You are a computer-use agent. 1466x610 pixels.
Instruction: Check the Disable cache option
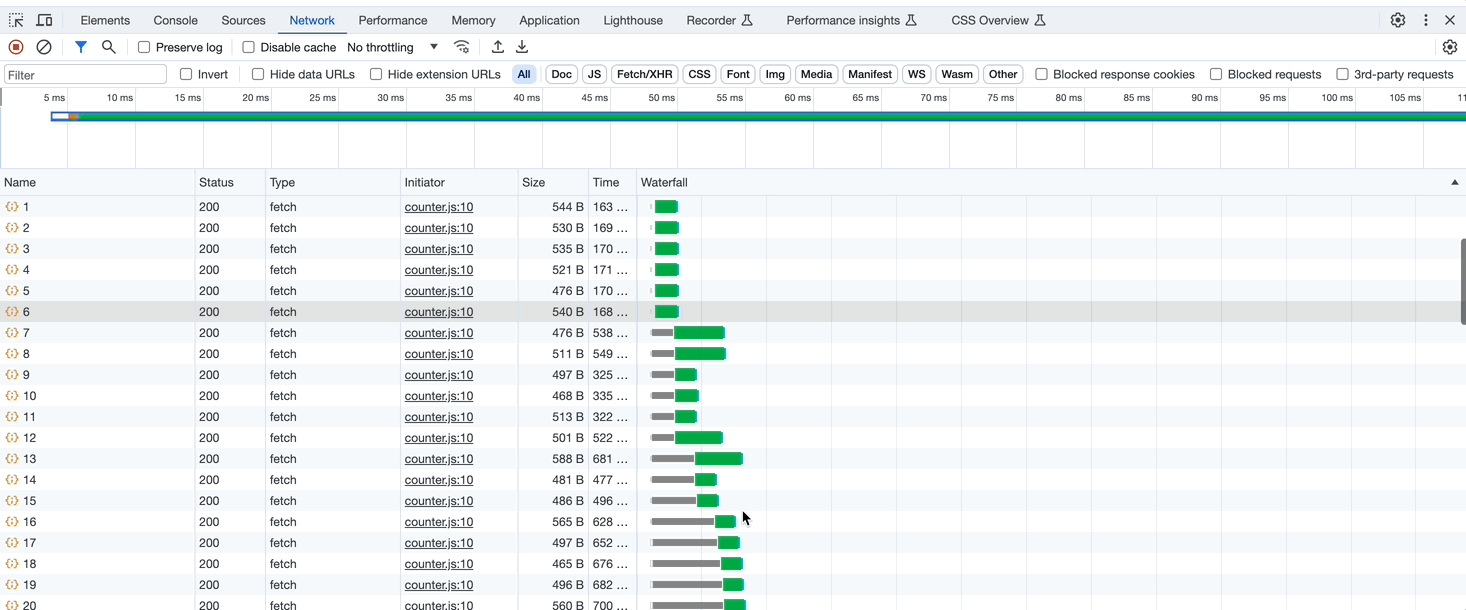click(249, 47)
